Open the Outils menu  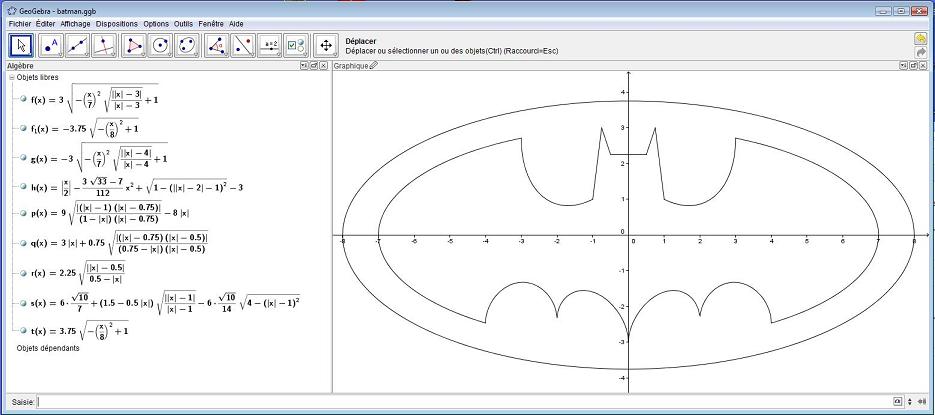(183, 22)
